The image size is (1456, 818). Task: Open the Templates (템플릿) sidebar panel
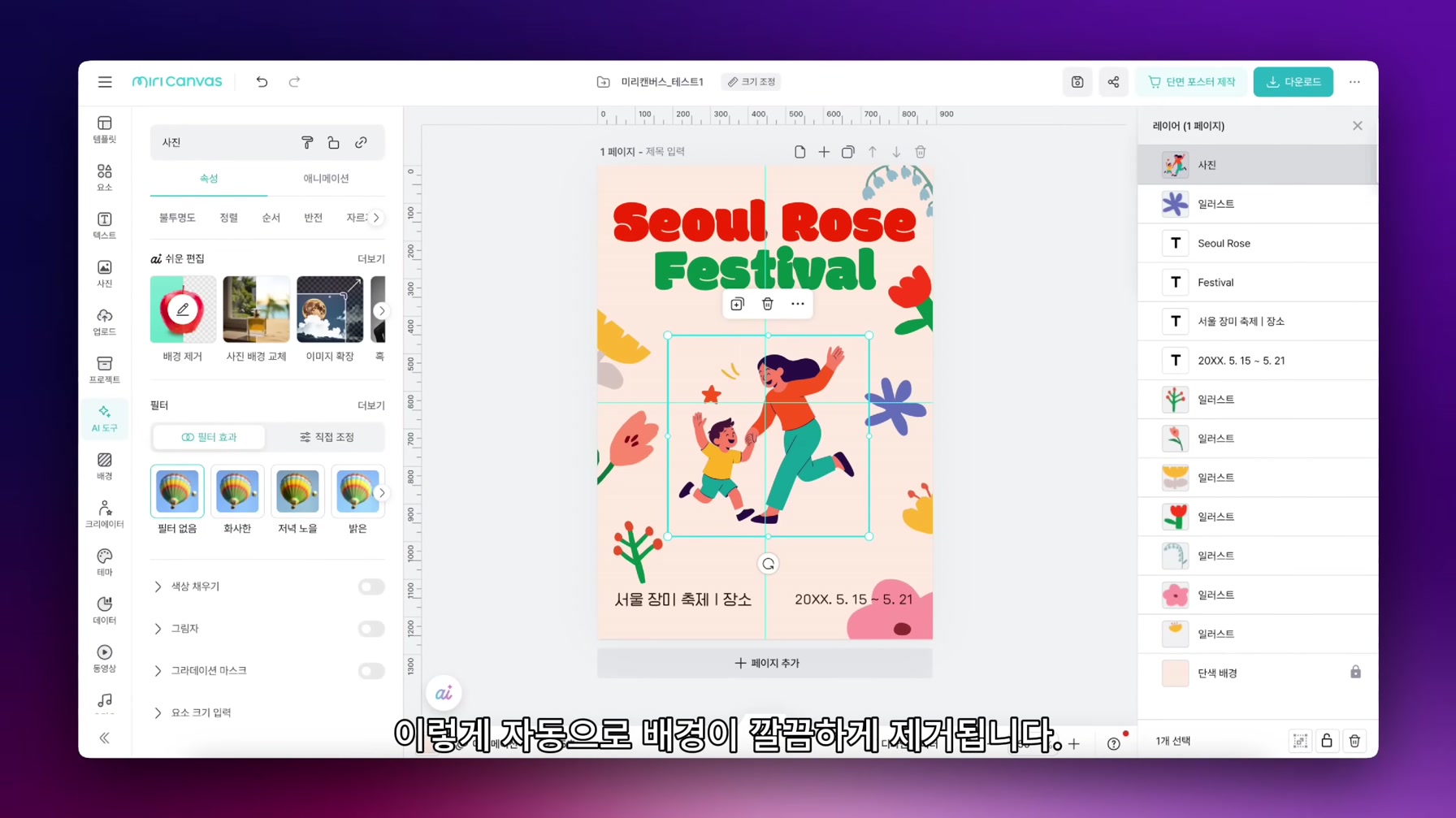pos(105,130)
